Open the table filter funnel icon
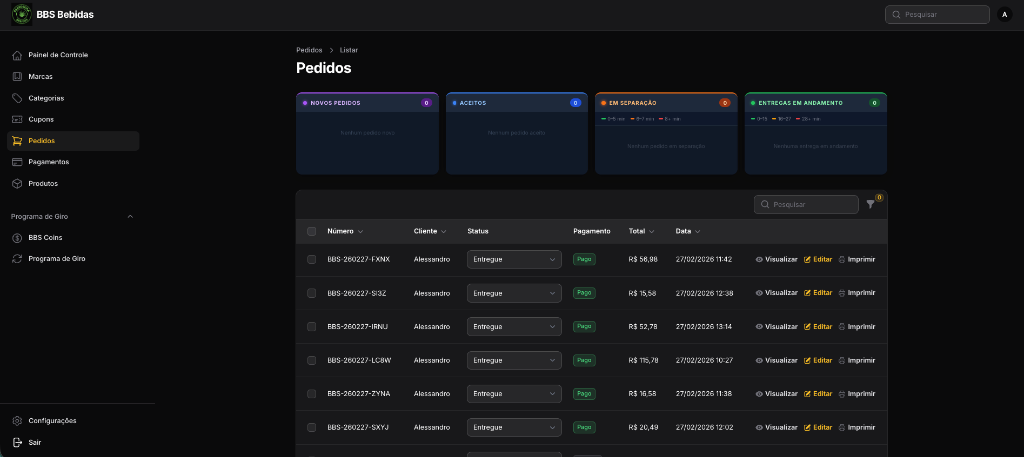The width and height of the screenshot is (1024, 457). point(871,204)
